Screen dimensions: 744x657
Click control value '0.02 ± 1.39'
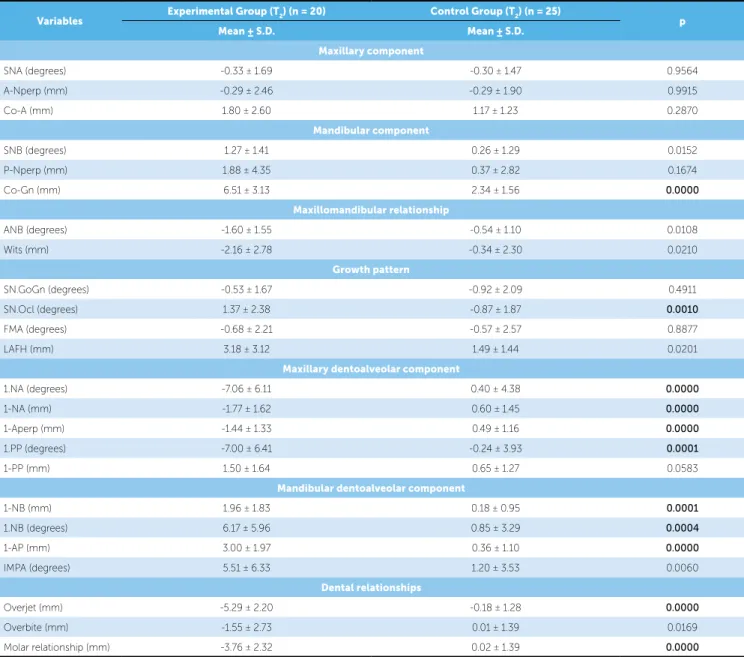[x=495, y=647]
